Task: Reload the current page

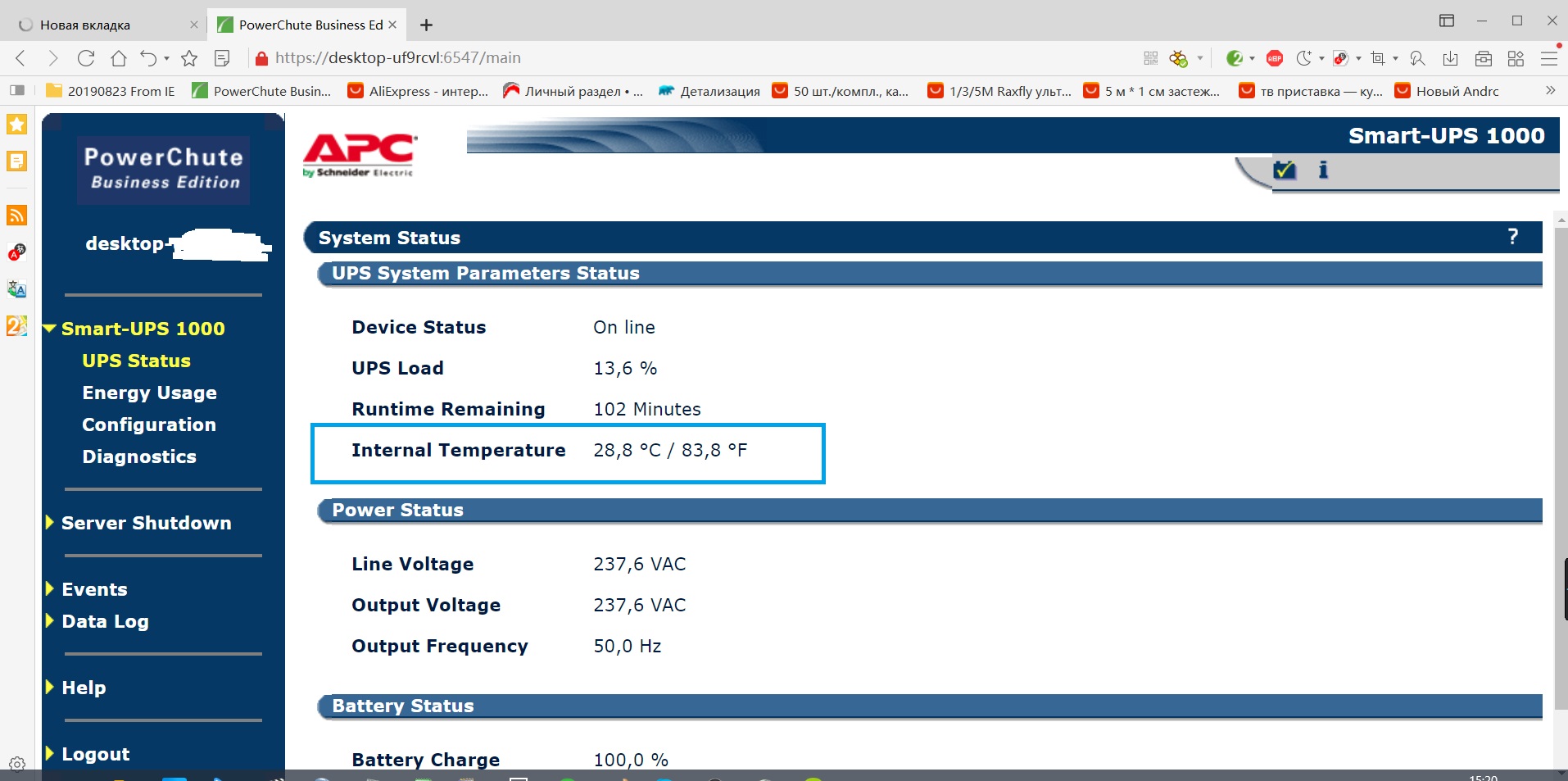Action: pyautogui.click(x=86, y=58)
